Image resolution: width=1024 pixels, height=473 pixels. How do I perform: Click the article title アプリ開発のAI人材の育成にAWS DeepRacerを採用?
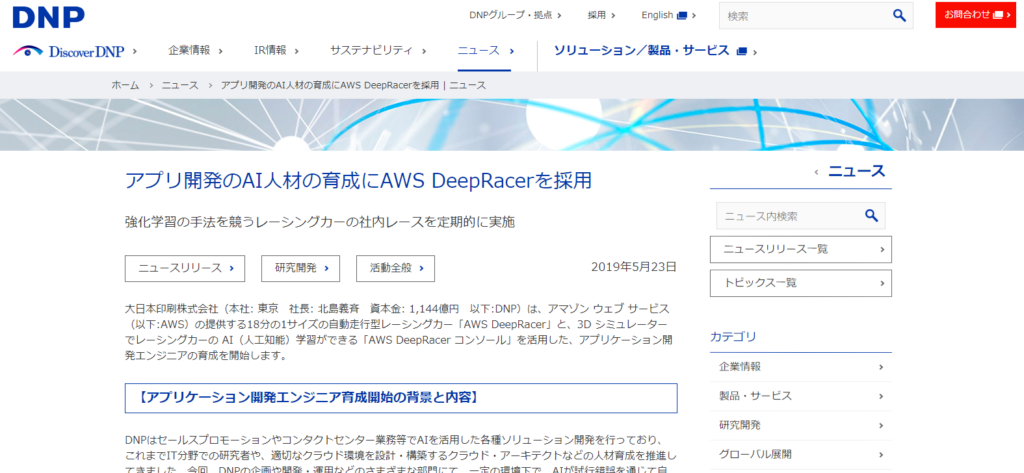(359, 182)
